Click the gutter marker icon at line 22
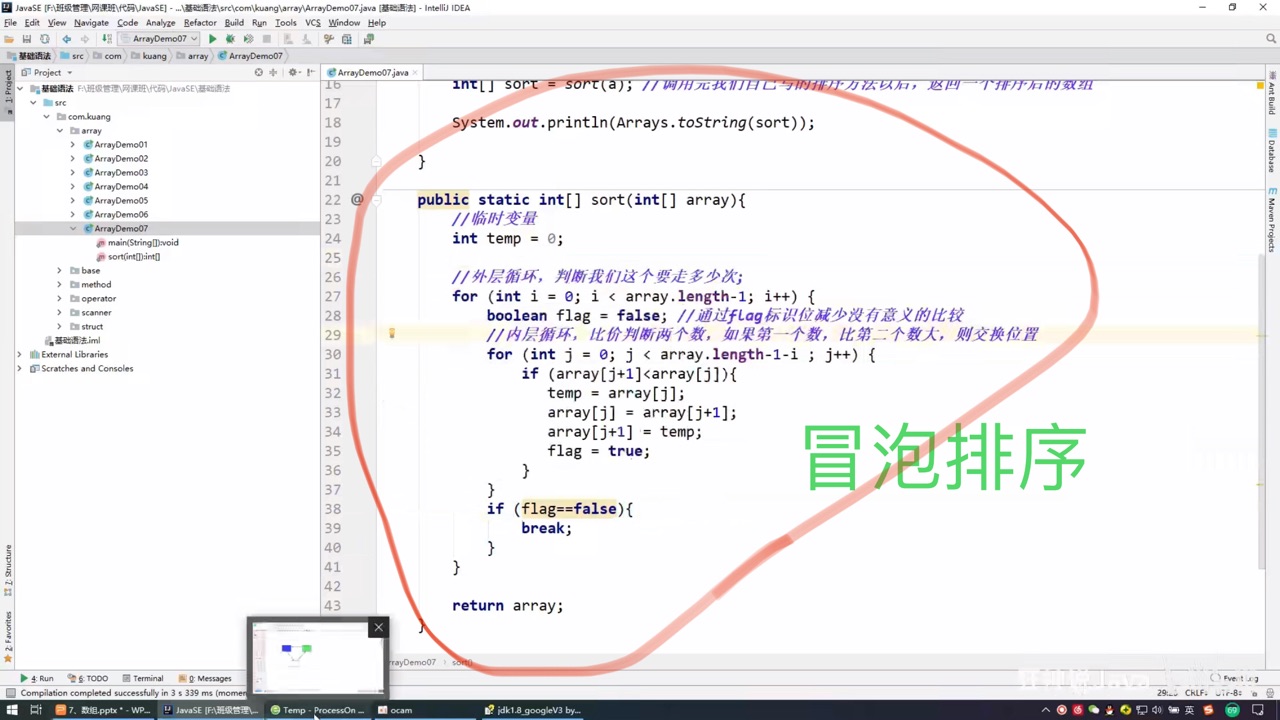1280x720 pixels. pos(357,199)
